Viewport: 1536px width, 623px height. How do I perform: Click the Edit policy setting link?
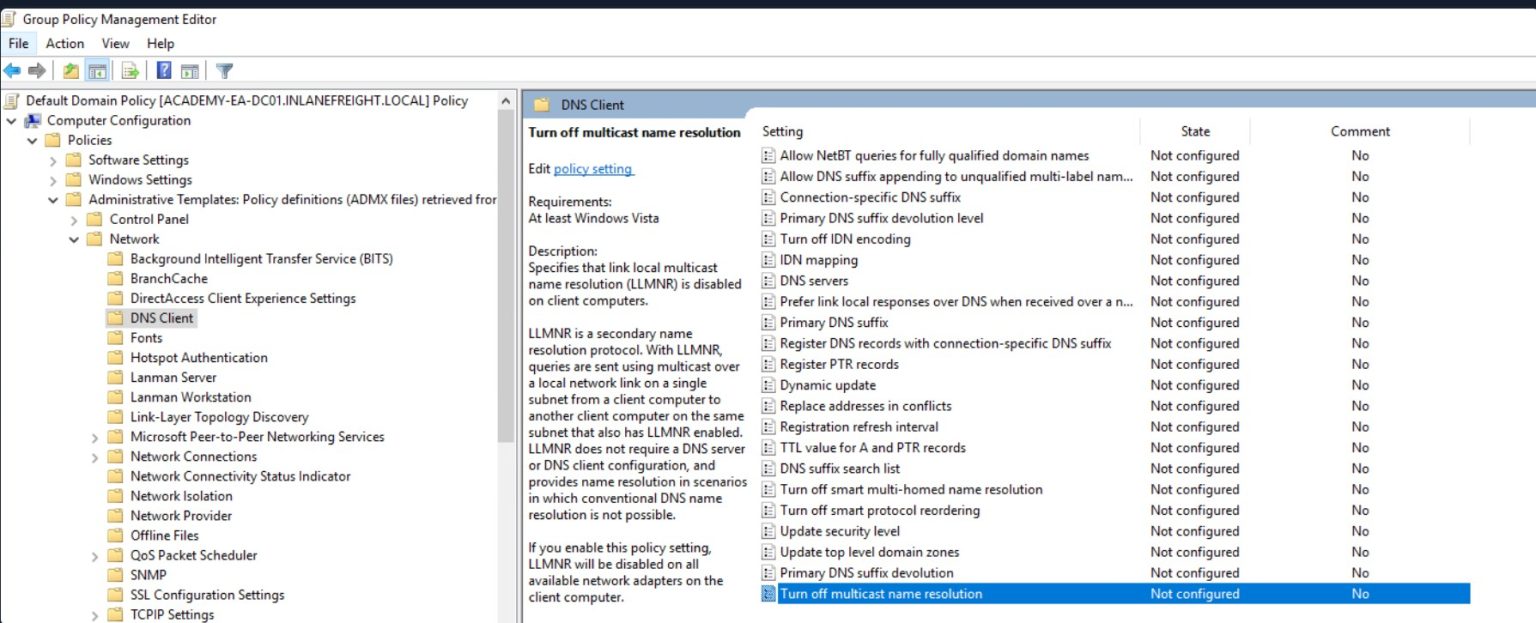click(x=593, y=169)
